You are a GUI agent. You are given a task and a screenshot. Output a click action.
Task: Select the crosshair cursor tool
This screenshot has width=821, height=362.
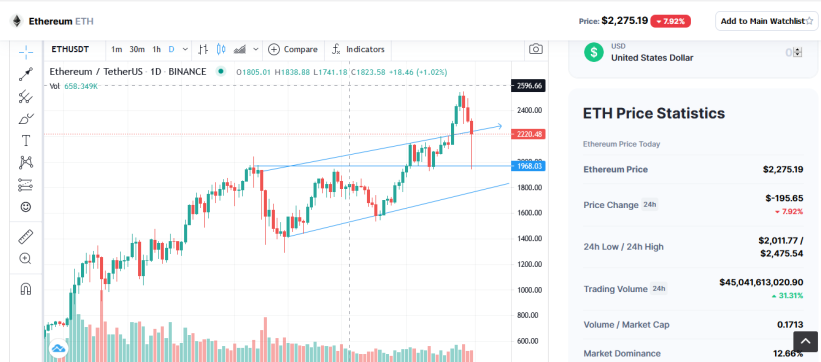[x=26, y=51]
